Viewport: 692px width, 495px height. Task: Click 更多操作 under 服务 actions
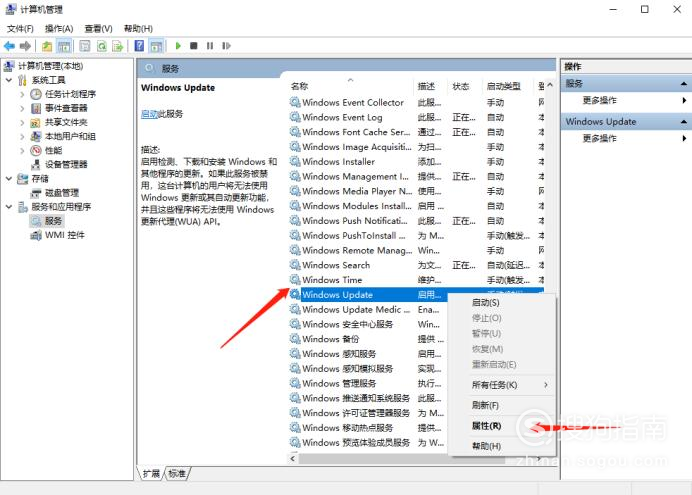point(599,100)
